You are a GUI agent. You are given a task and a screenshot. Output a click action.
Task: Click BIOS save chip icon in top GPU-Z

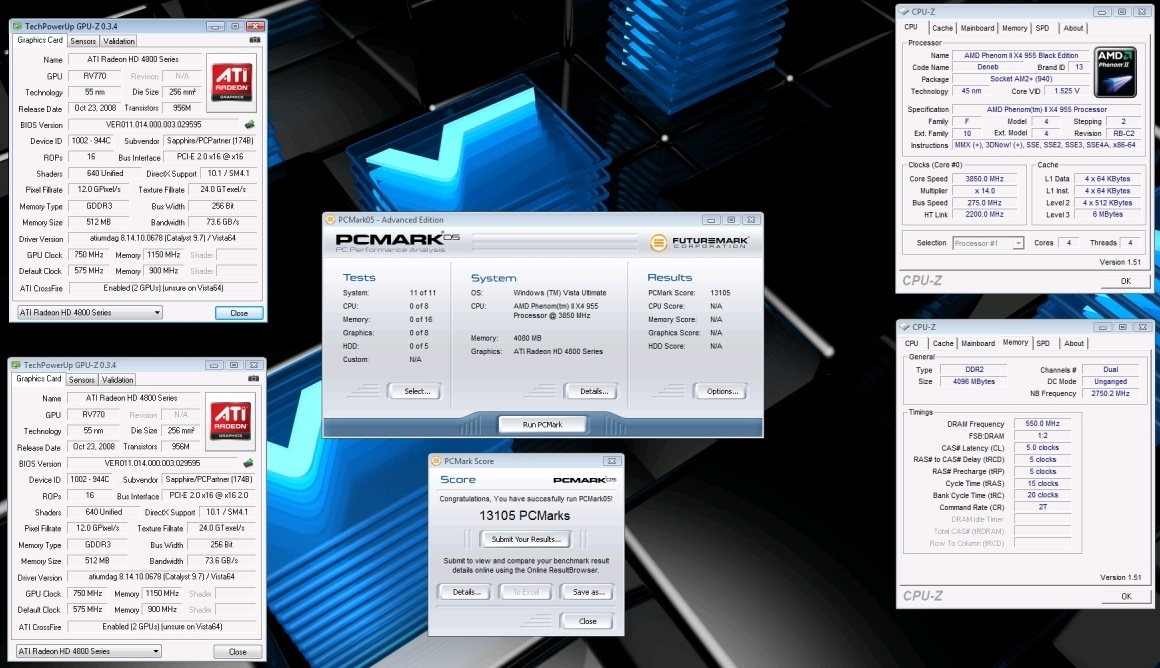tap(249, 124)
